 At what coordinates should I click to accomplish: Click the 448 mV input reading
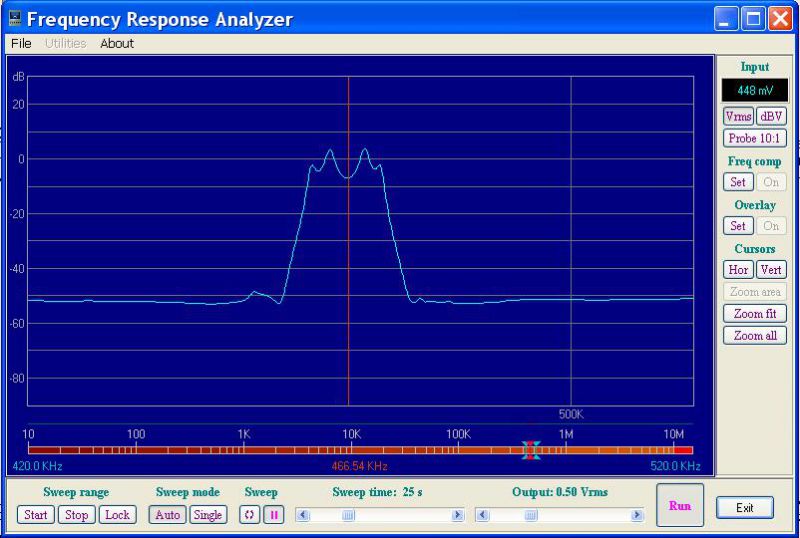point(755,91)
